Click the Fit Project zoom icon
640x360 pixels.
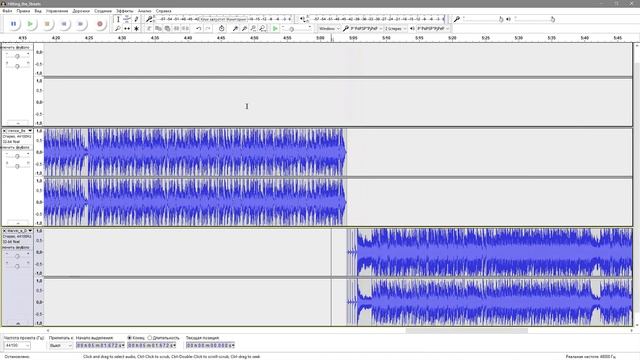tap(262, 29)
